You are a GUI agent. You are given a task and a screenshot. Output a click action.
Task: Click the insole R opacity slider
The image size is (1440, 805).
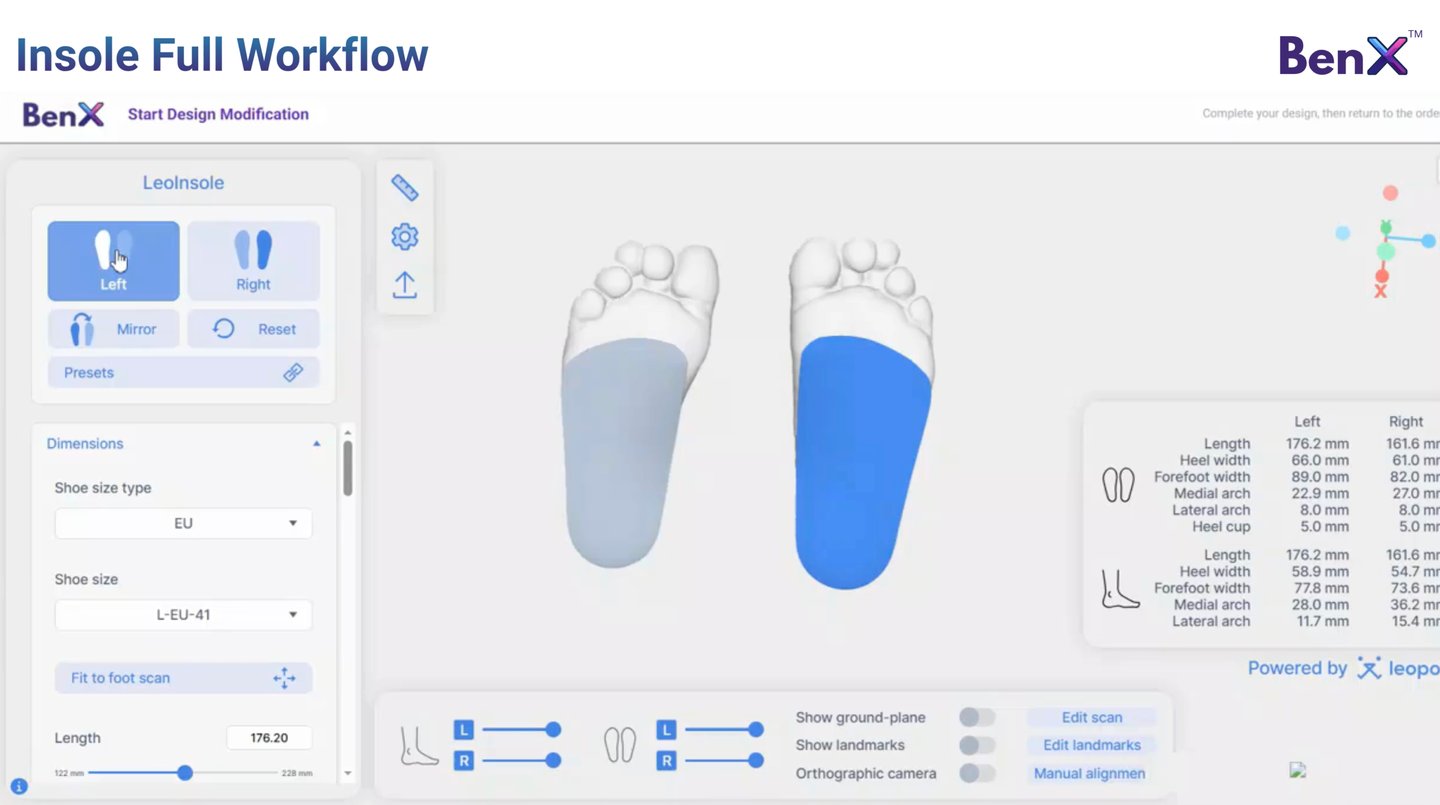click(x=724, y=761)
